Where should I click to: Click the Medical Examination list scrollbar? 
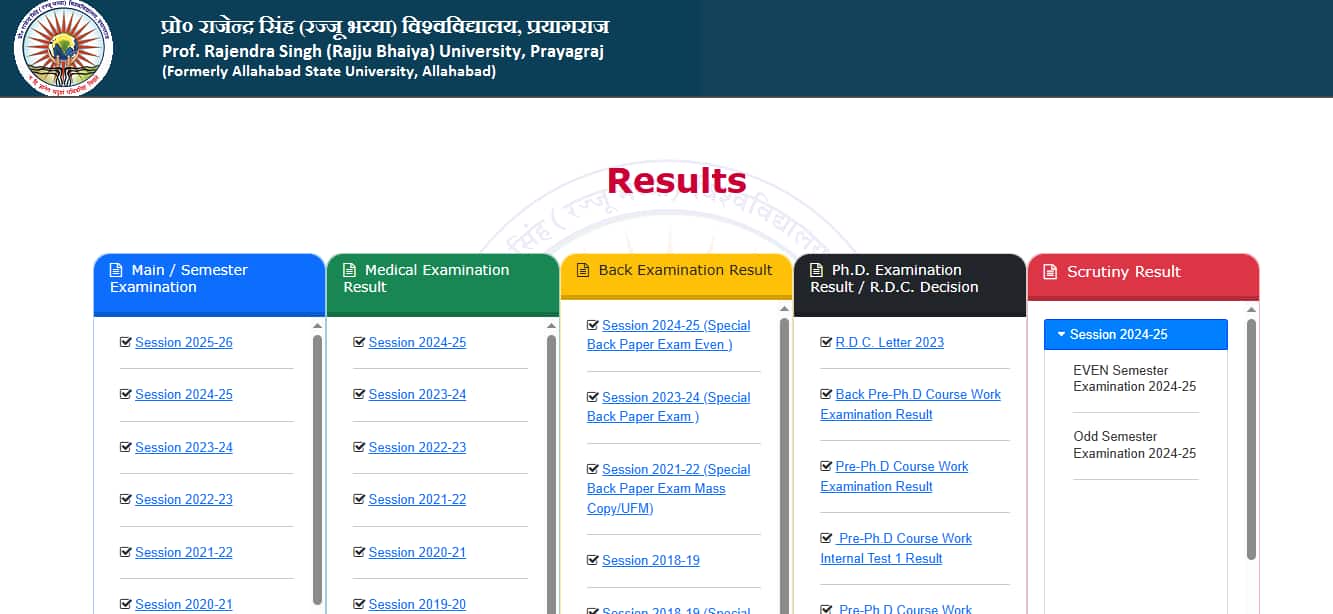551,470
